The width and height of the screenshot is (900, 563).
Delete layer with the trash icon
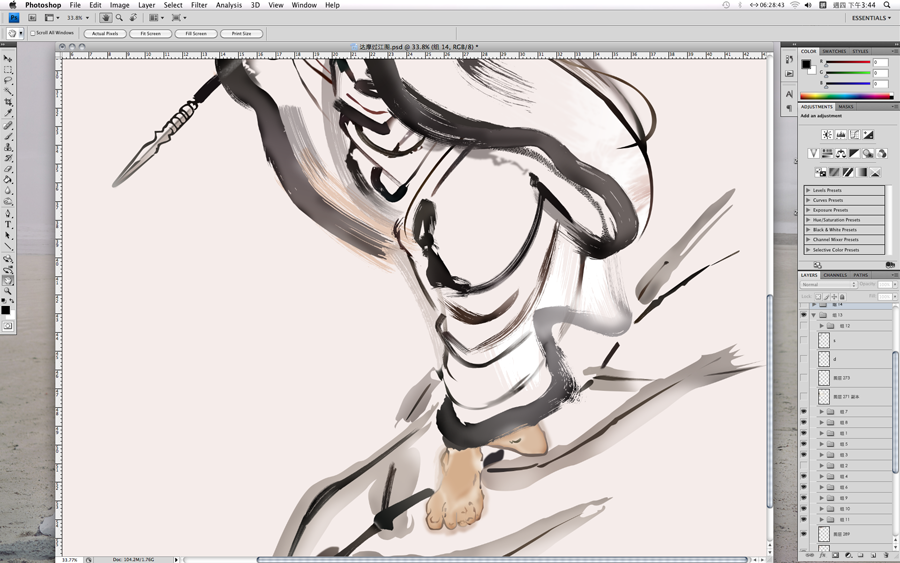pos(885,555)
